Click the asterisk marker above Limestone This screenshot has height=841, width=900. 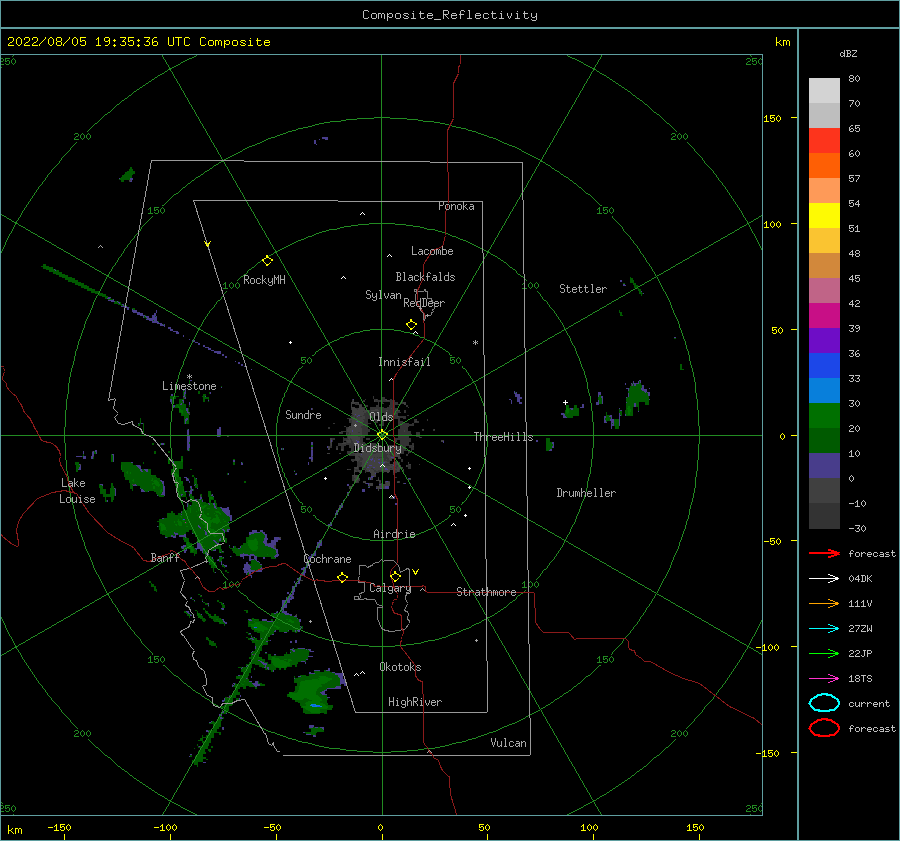click(x=189, y=377)
